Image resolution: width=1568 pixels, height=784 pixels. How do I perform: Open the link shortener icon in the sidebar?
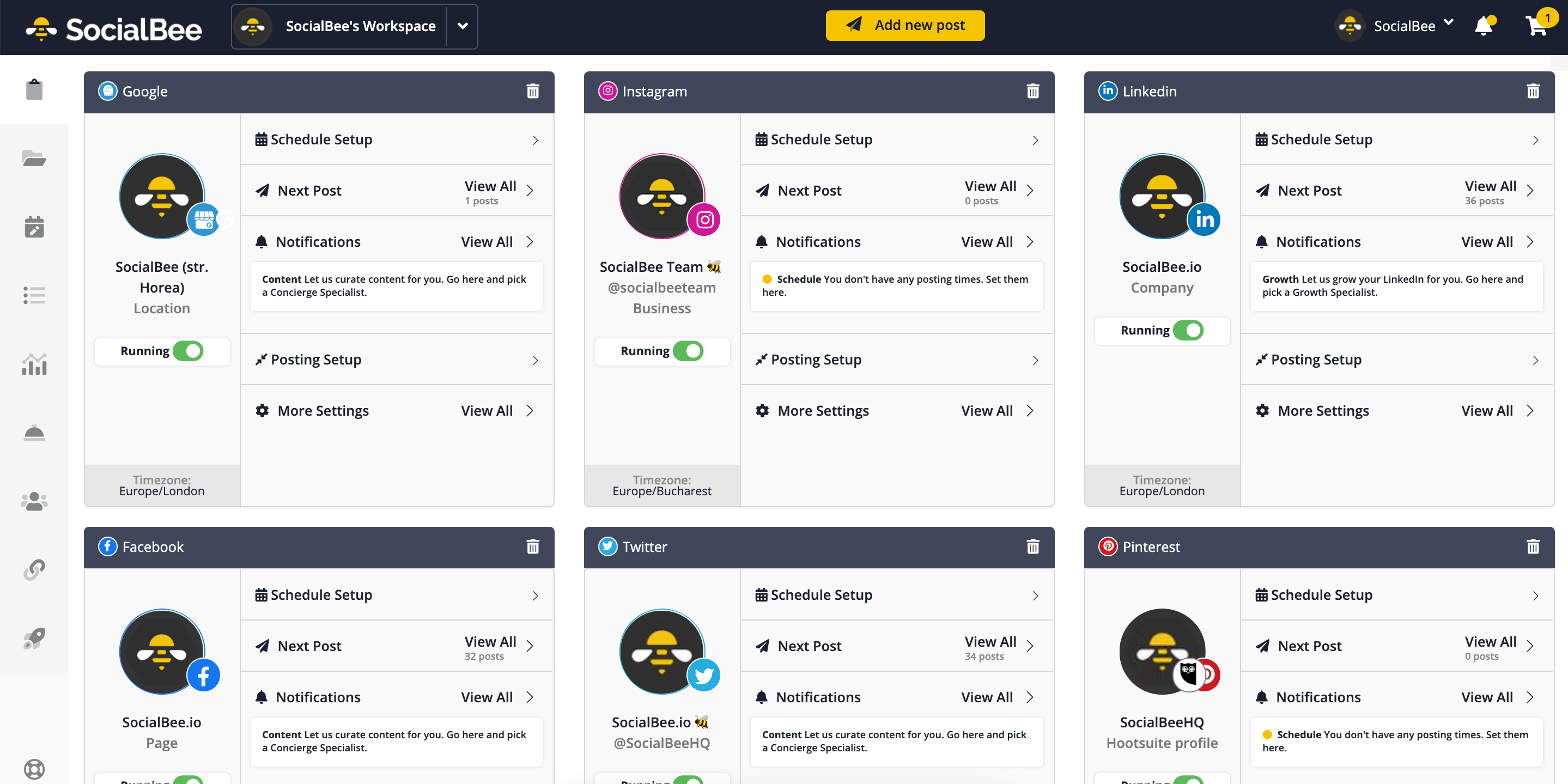pos(34,570)
